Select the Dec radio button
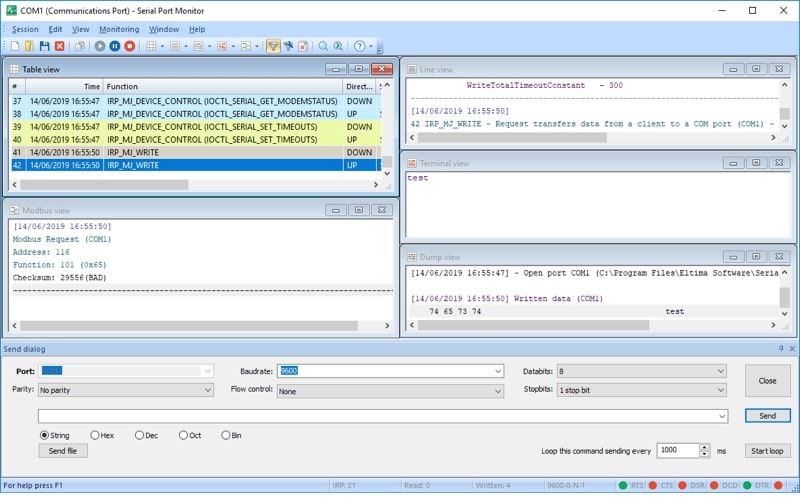This screenshot has height=500, width=800. point(139,435)
